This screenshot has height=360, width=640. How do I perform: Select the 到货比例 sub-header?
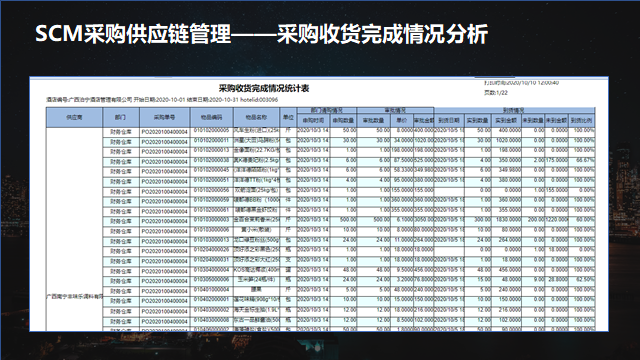[x=582, y=120]
